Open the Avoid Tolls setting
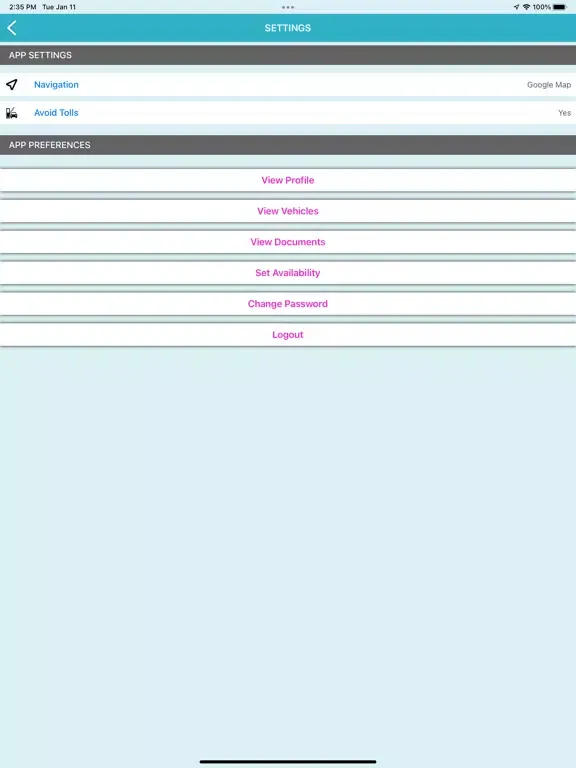Image resolution: width=576 pixels, height=768 pixels. pos(288,113)
